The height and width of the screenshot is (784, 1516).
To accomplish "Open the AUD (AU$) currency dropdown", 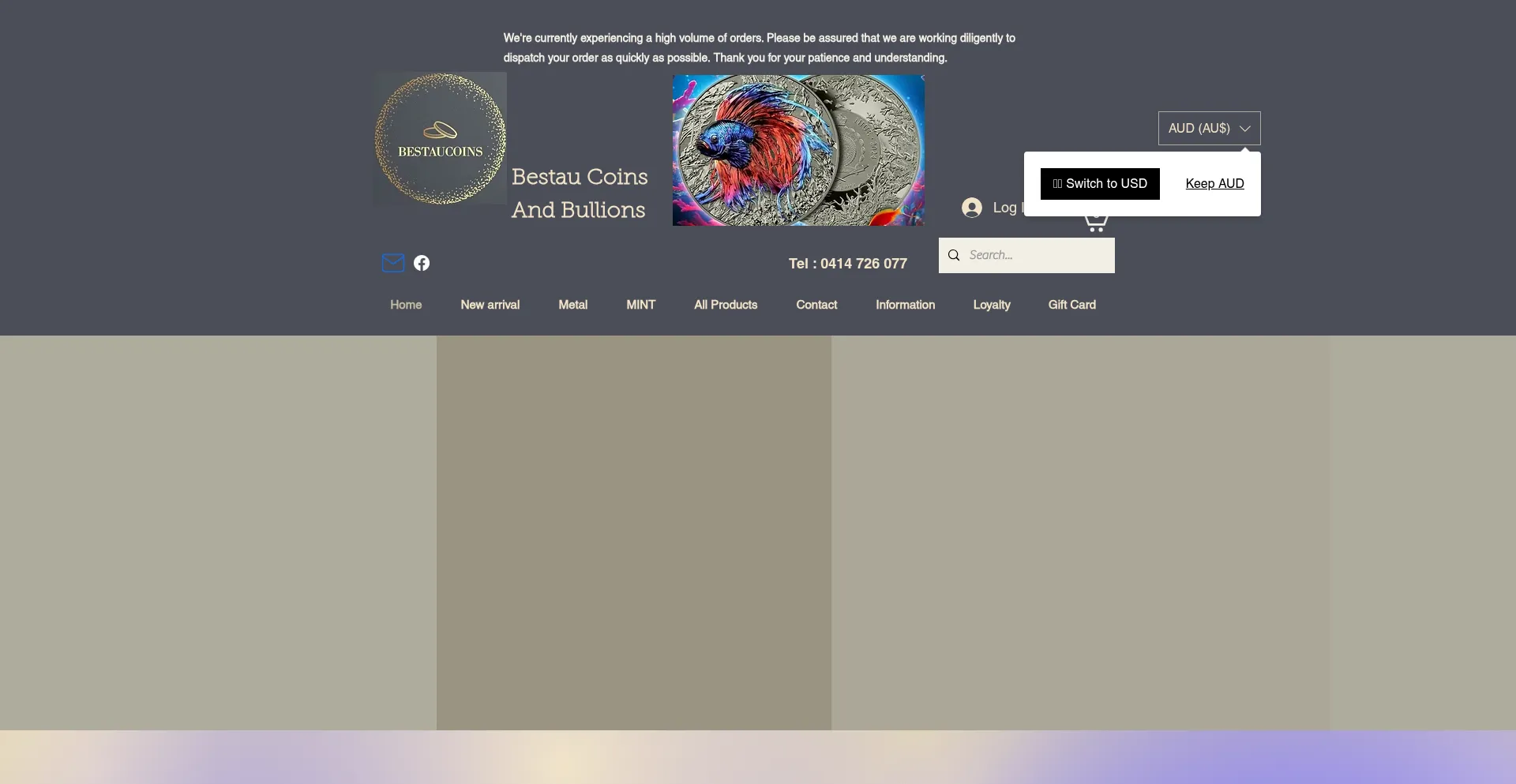I will [x=1208, y=127].
